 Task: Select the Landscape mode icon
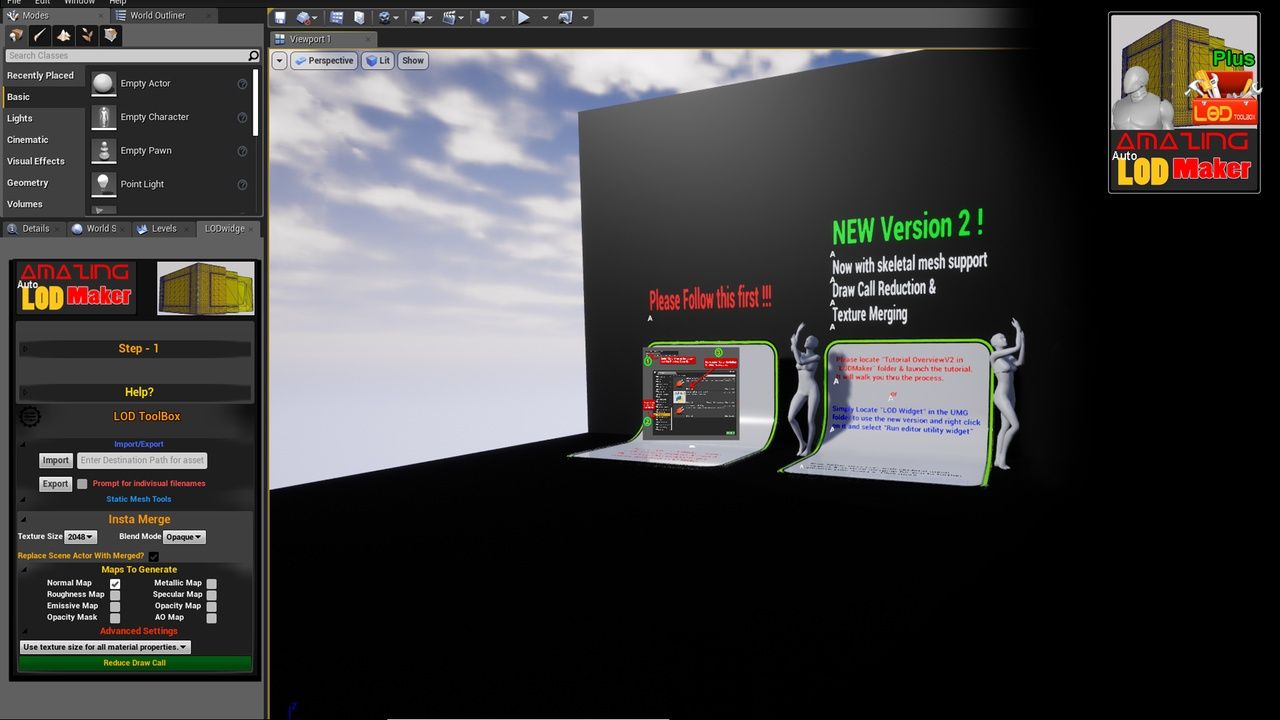63,35
